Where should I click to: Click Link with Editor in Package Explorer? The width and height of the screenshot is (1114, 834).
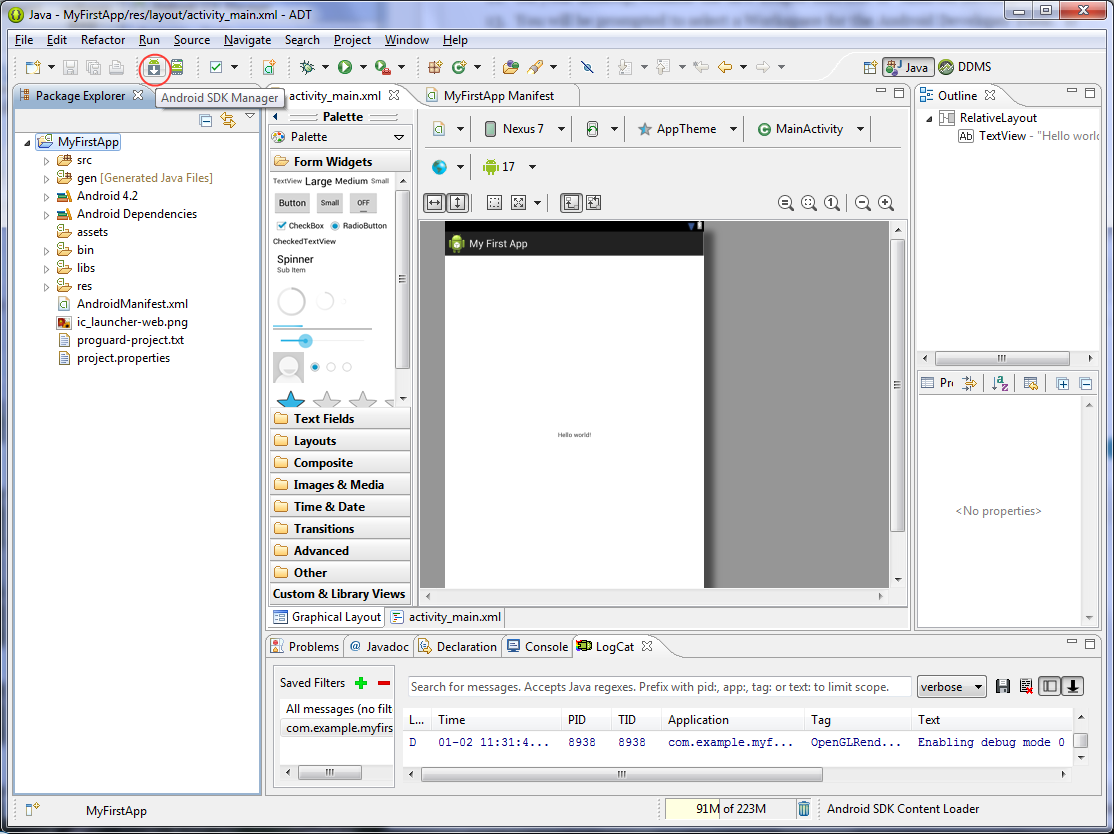(x=227, y=120)
